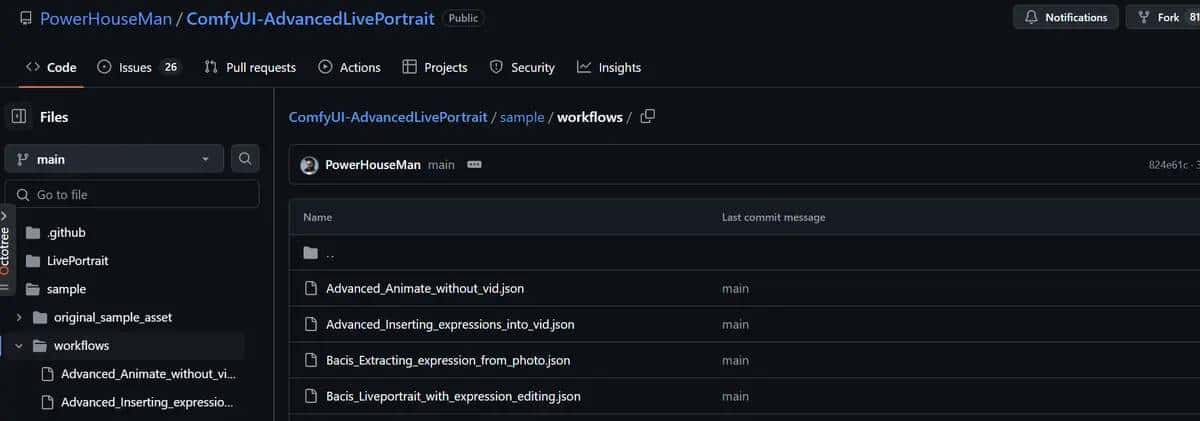The height and width of the screenshot is (421, 1200).
Task: Select LivePortrait folder in file tree
Action: (x=77, y=261)
